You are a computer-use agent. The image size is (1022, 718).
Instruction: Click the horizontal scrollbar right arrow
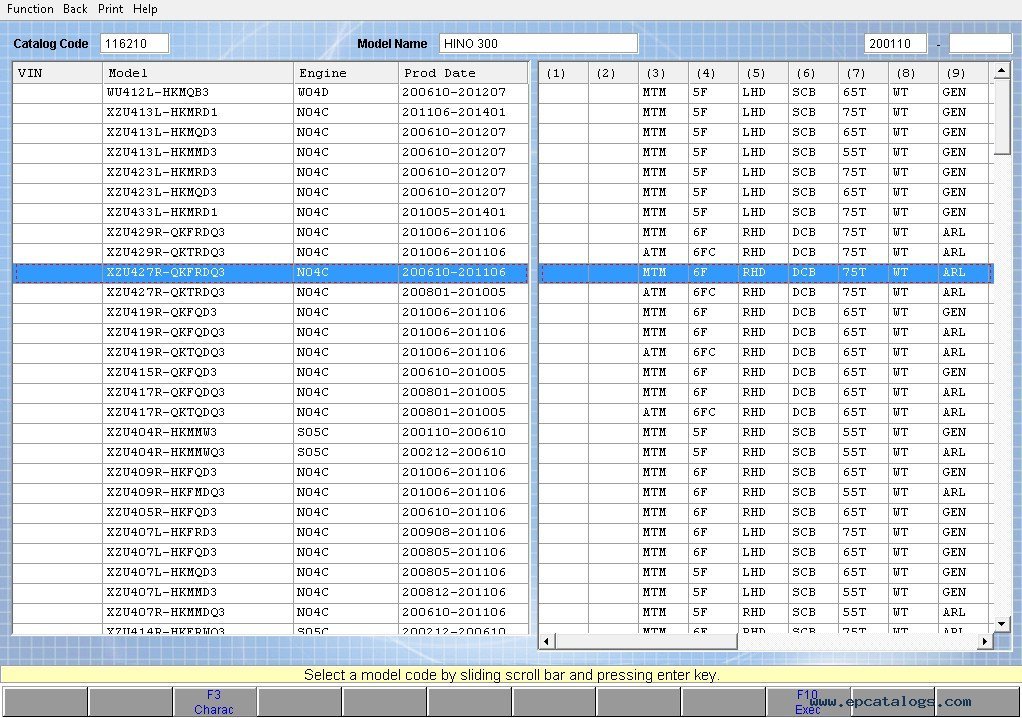click(985, 642)
